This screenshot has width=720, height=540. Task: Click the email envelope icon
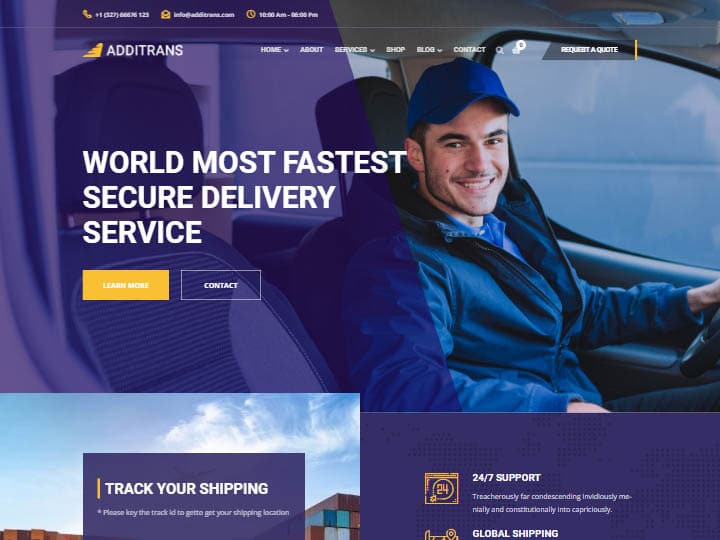(166, 14)
